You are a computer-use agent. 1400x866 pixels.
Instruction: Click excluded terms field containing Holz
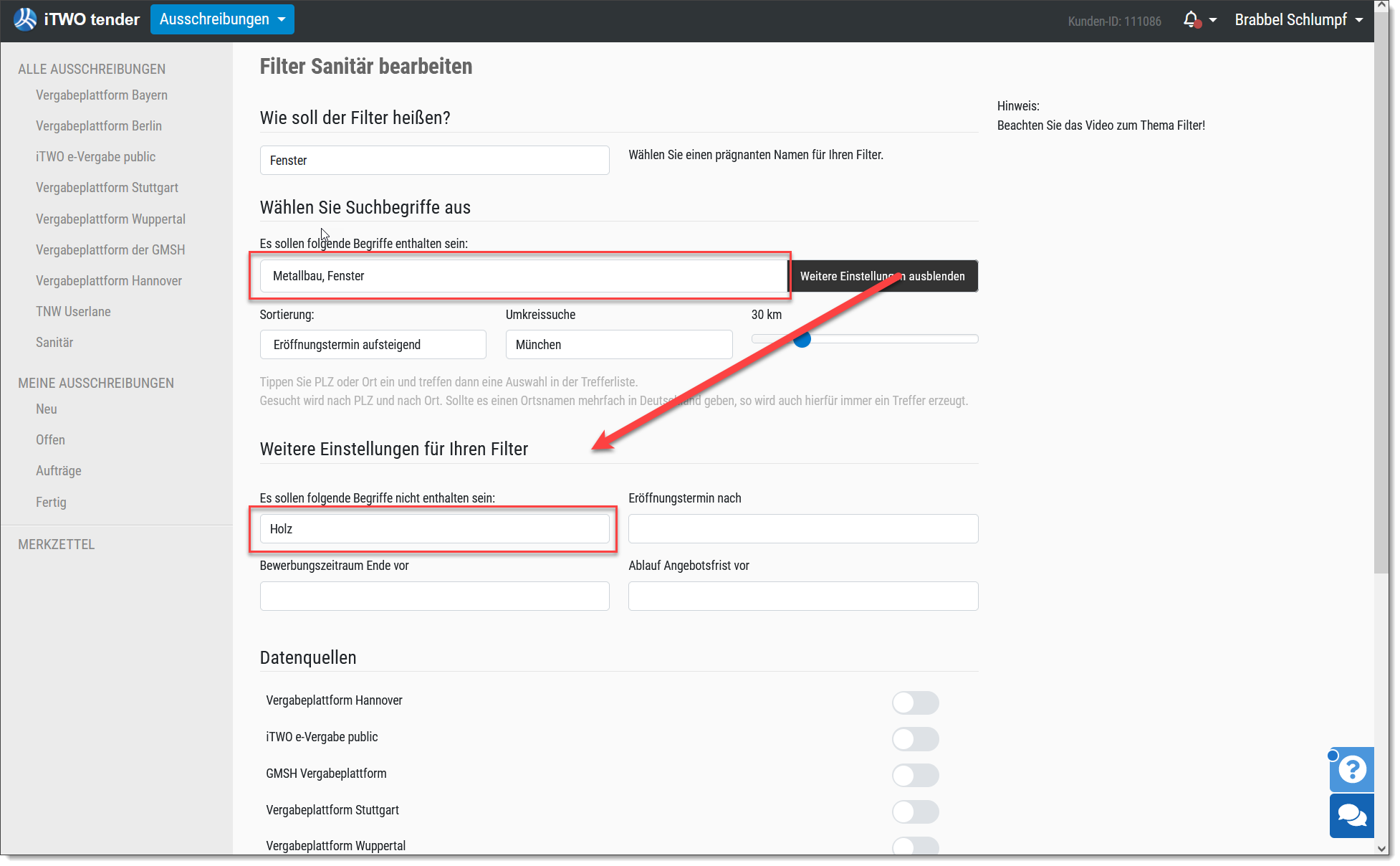coord(434,529)
